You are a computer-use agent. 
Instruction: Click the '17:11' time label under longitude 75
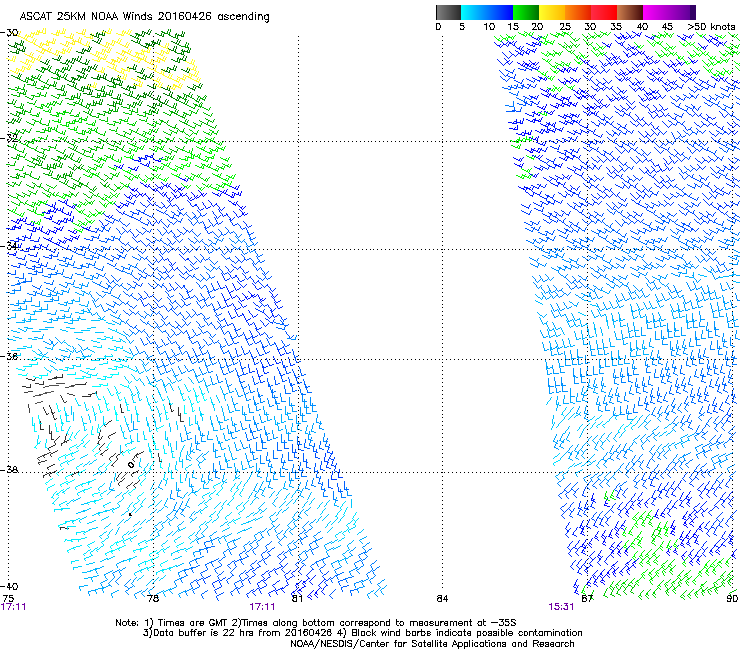click(x=13, y=607)
